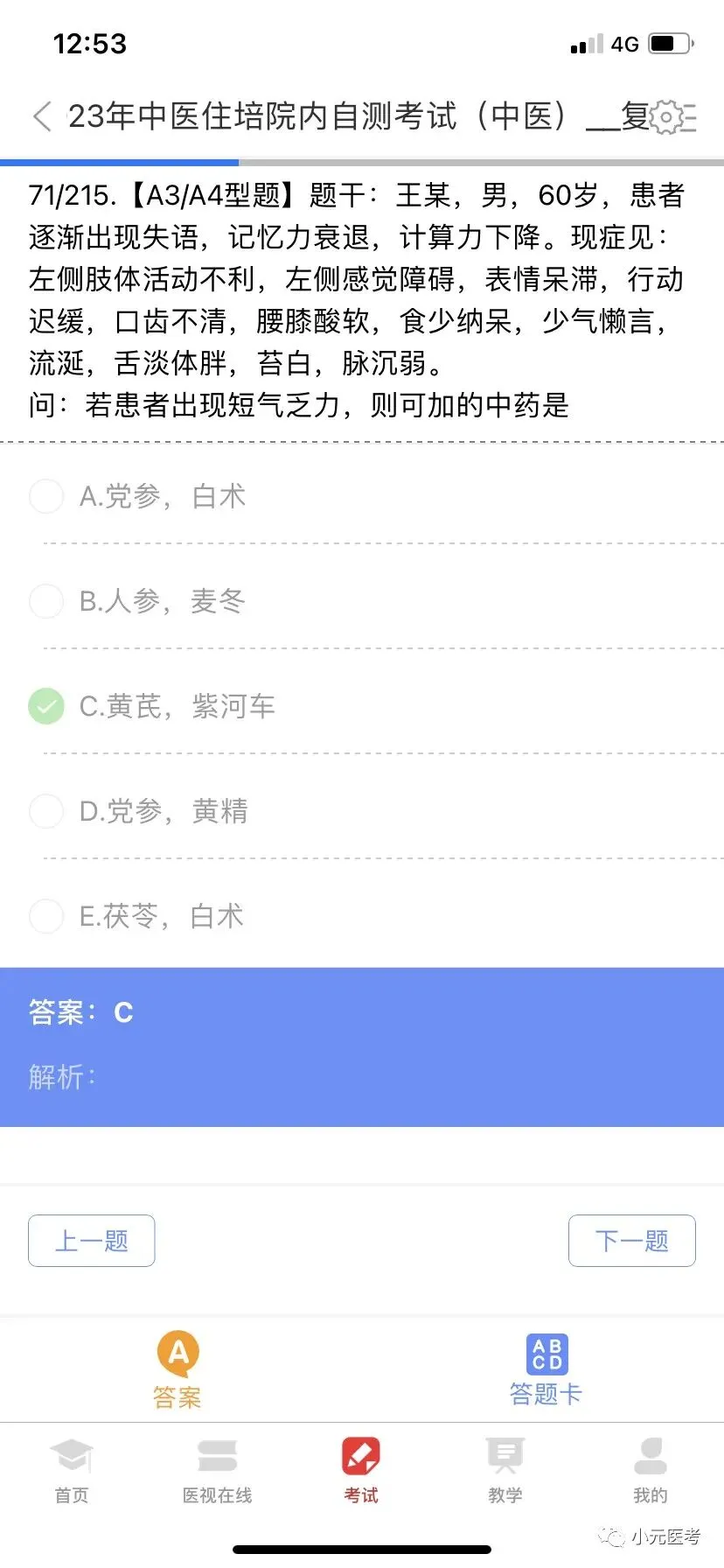The image size is (724, 1568).
Task: Tap the blue exam progress bar
Action: pos(120,162)
